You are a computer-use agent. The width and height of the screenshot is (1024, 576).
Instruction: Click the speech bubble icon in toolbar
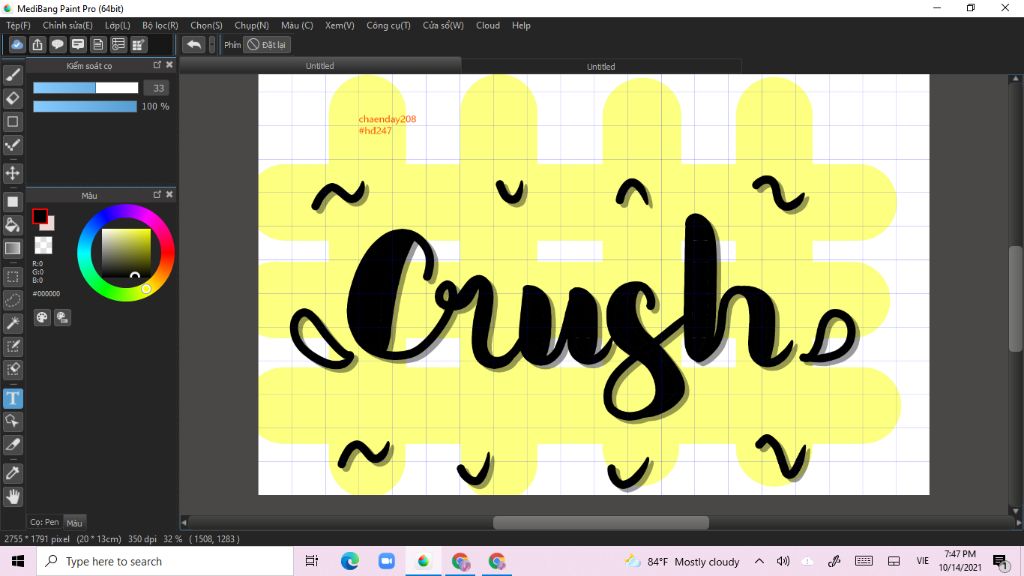57,44
